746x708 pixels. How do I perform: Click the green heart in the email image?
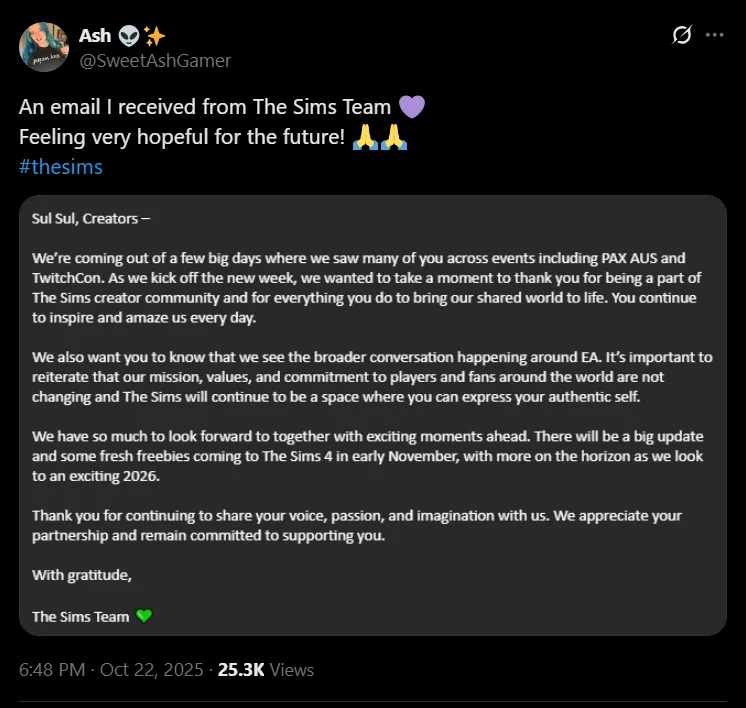tap(144, 616)
